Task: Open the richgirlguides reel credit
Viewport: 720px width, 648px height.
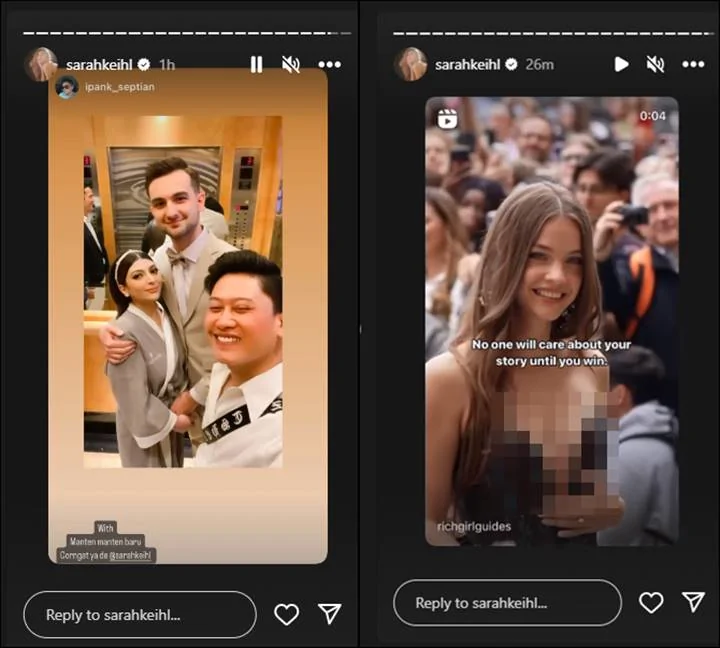Action: click(474, 526)
